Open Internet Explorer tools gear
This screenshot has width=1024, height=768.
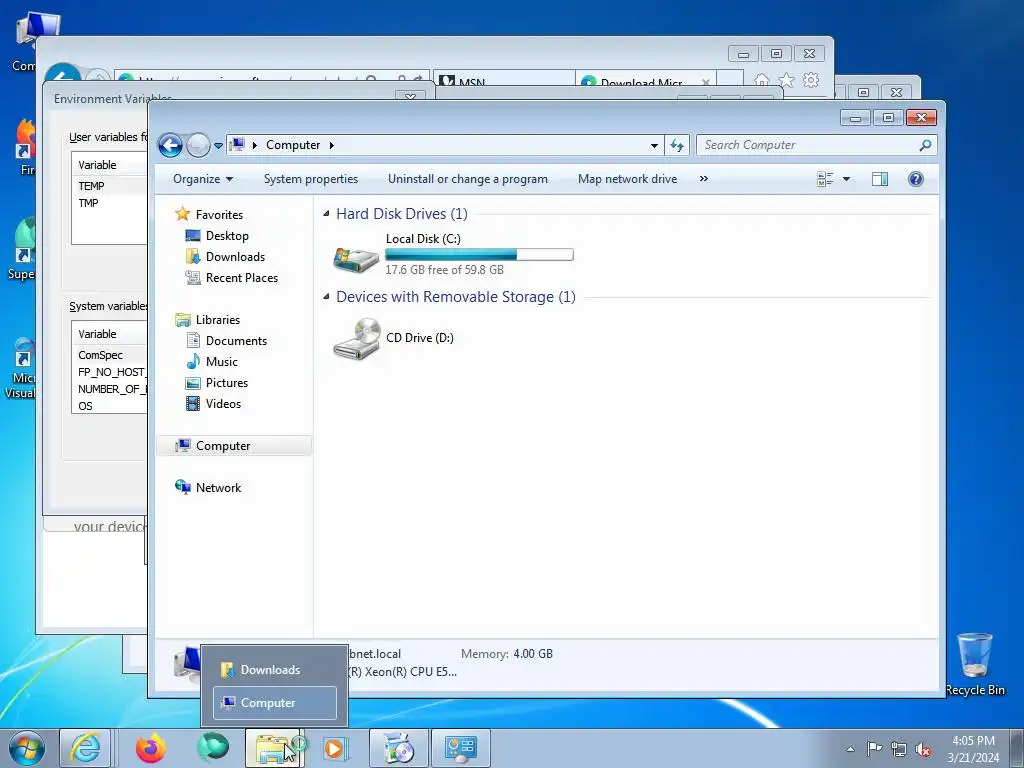pos(811,80)
